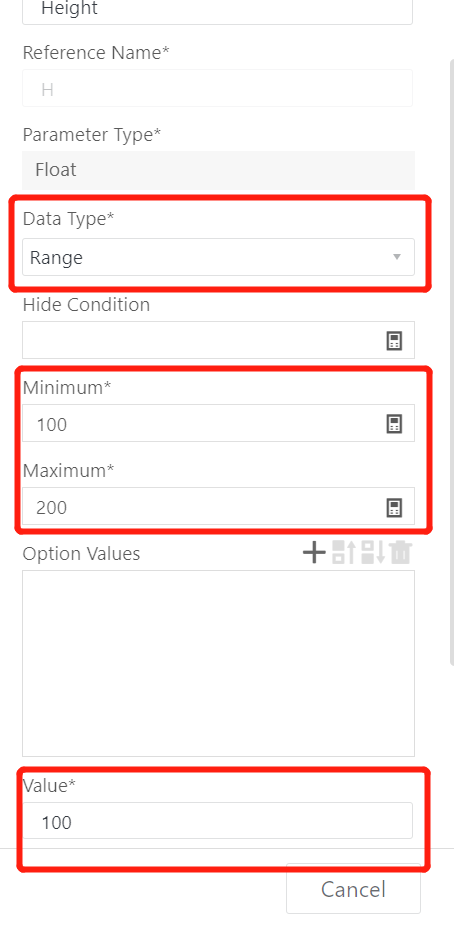Click inside the empty Option Values list
This screenshot has height=928, width=454.
click(218, 663)
